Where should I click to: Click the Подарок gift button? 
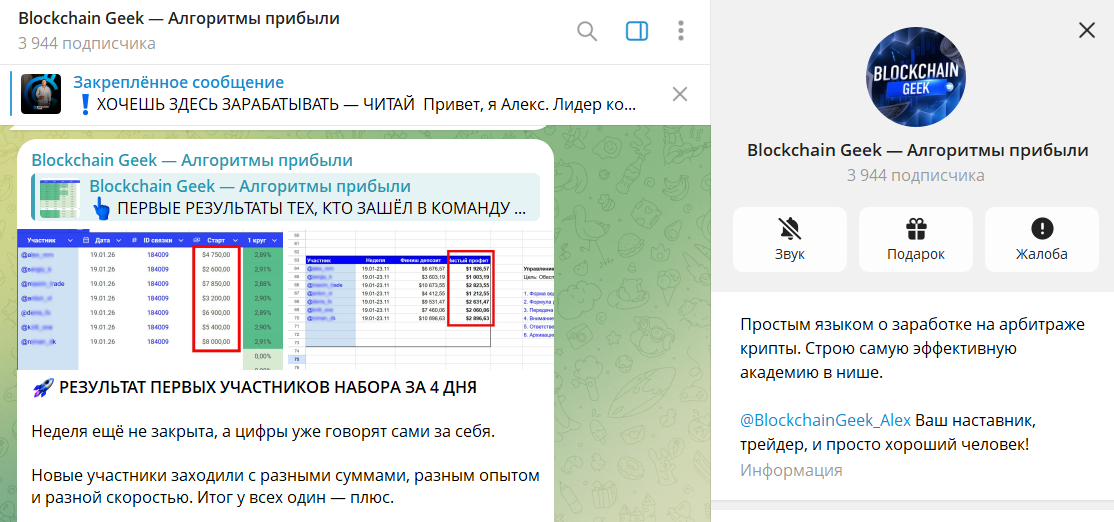[915, 239]
